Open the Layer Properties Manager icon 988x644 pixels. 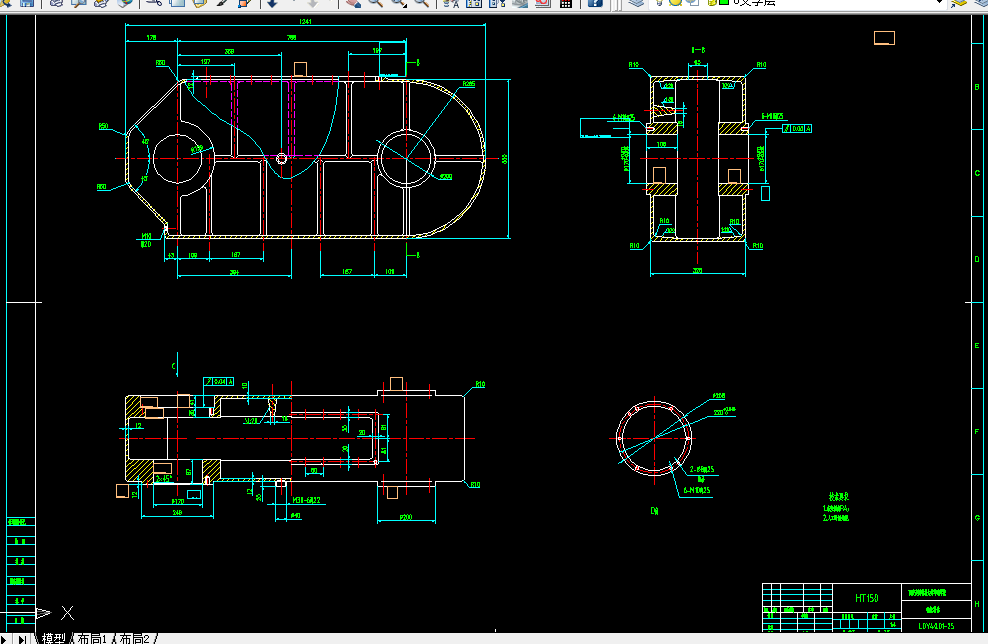pyautogui.click(x=636, y=3)
